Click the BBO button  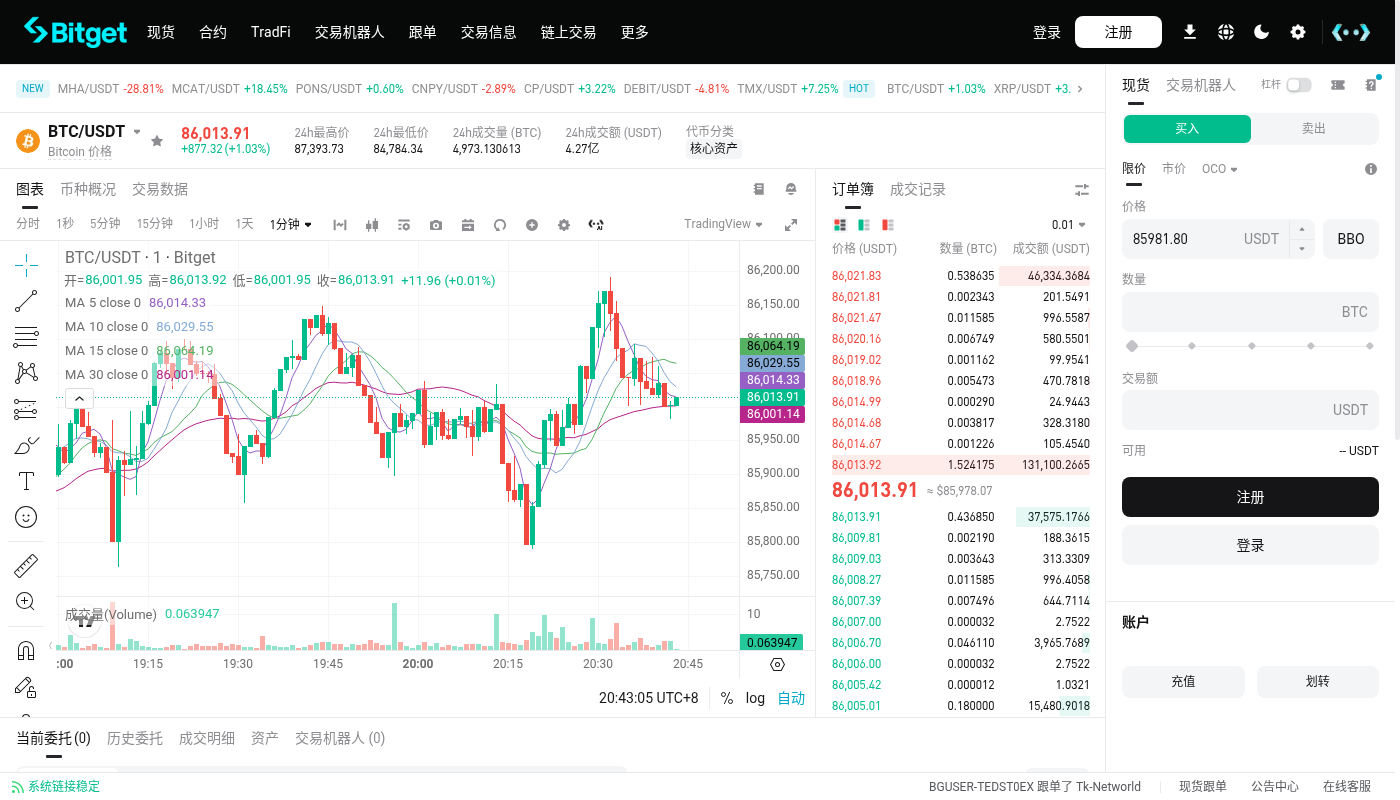[1351, 239]
